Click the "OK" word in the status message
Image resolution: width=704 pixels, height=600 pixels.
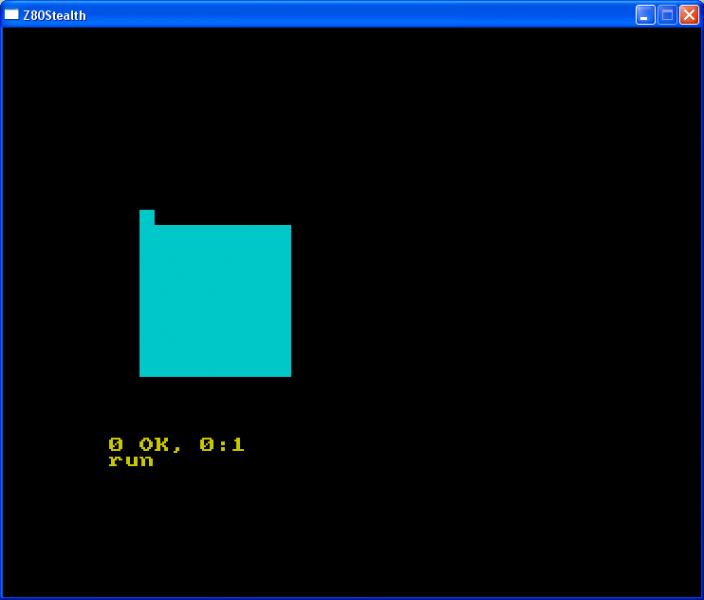(153, 445)
